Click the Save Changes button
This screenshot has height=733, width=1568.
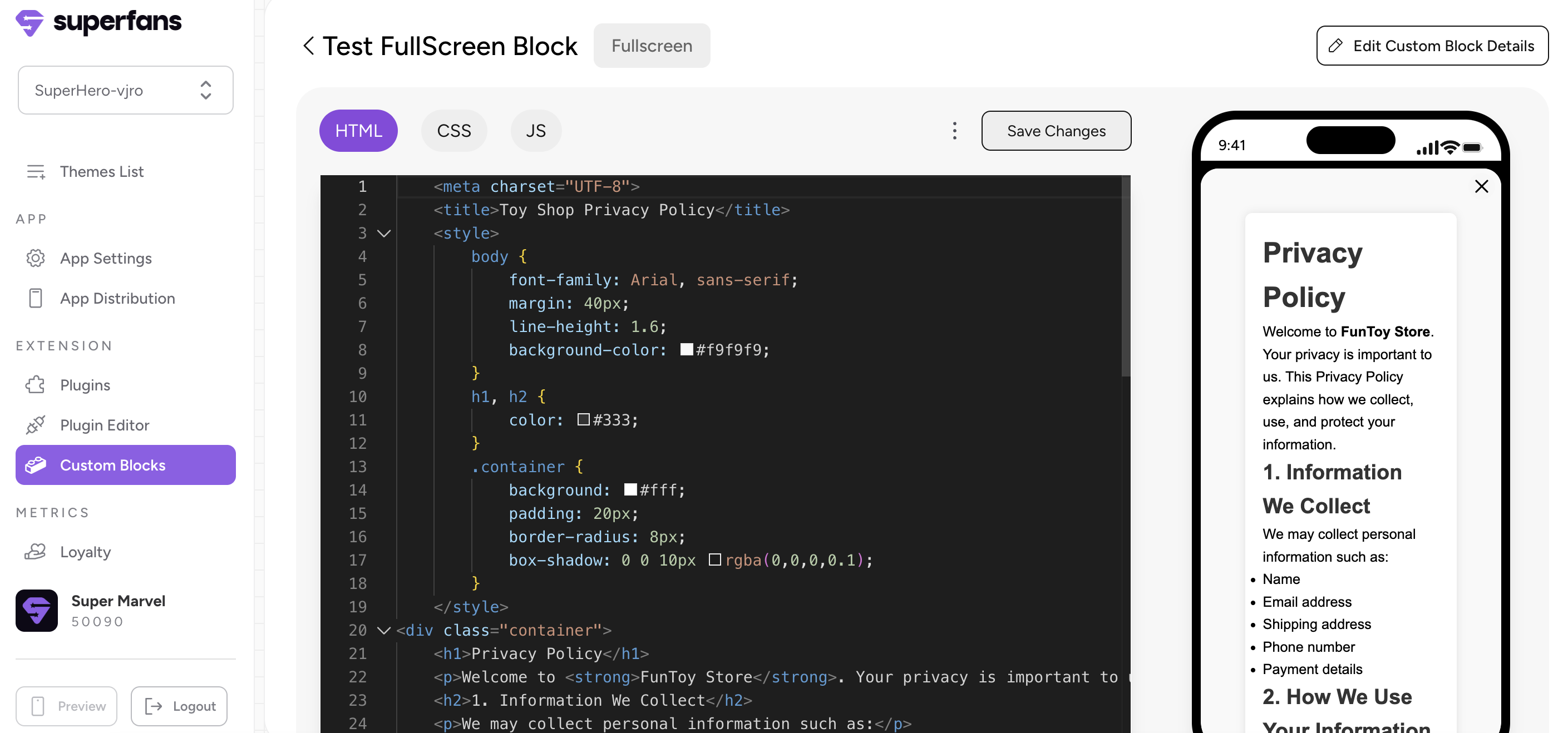point(1056,131)
